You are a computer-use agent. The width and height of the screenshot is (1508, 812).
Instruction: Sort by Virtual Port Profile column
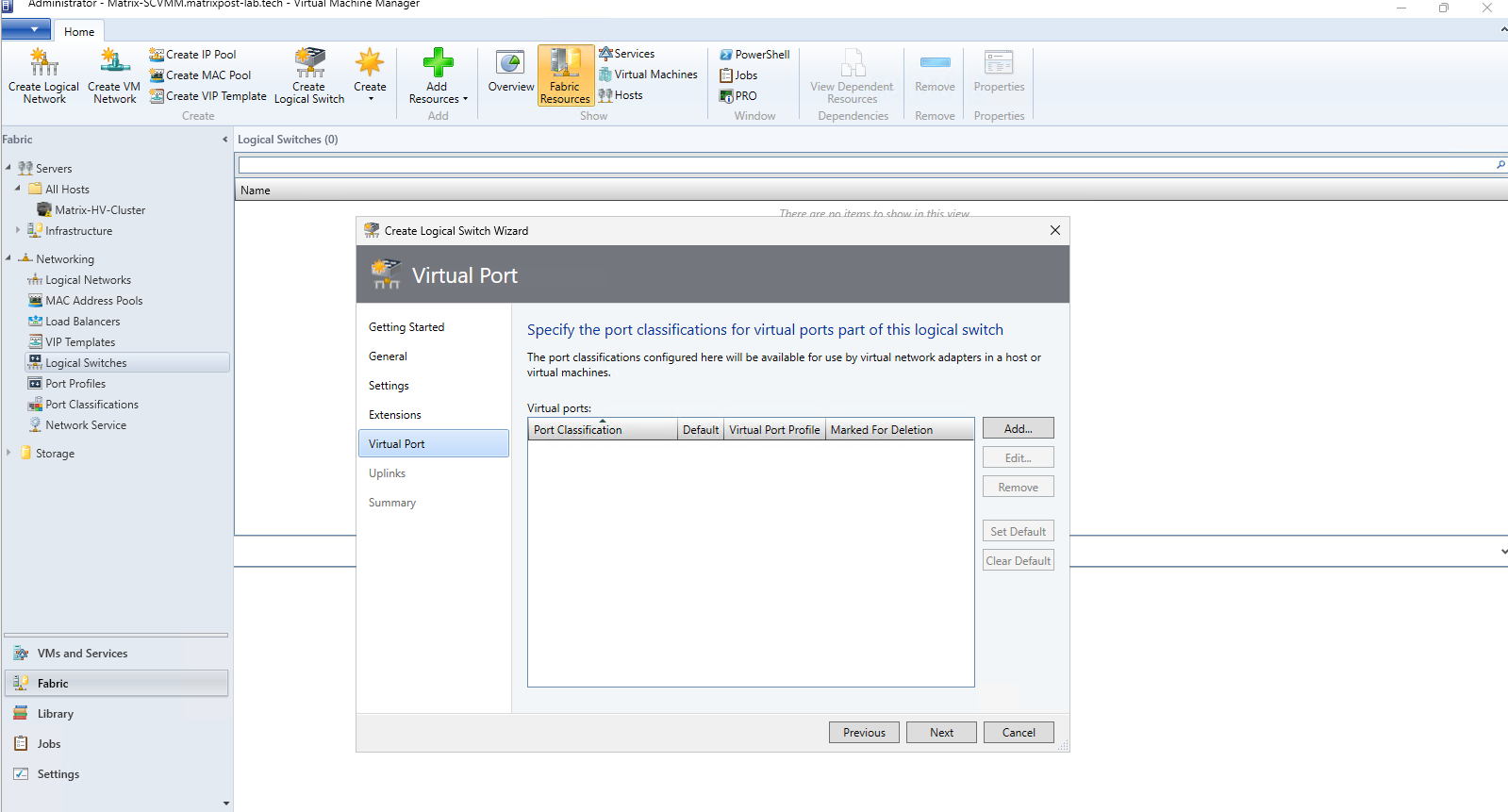[x=774, y=430]
